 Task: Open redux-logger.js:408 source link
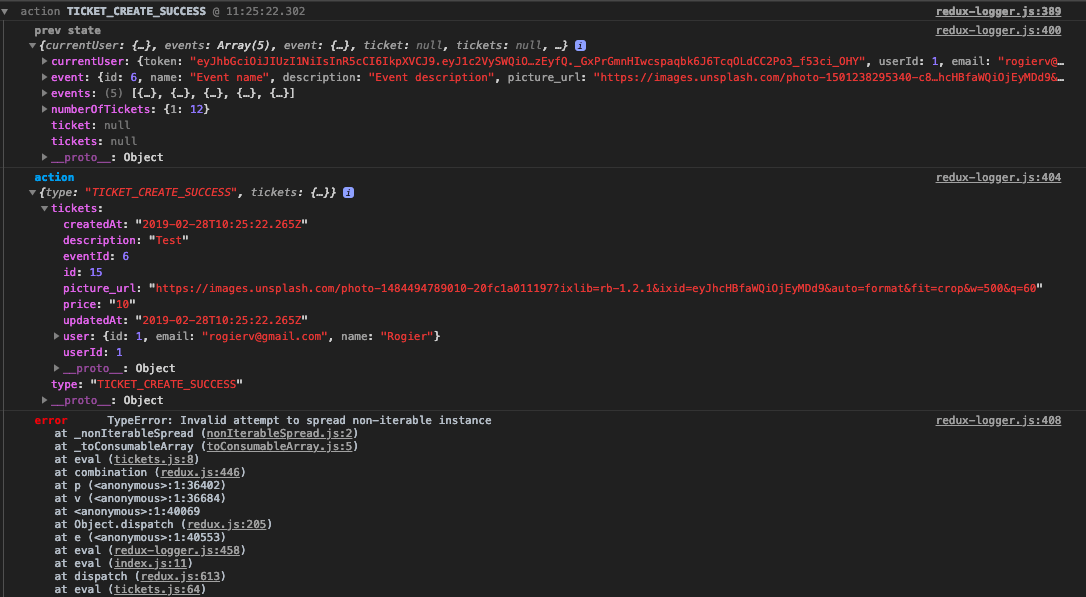(x=998, y=421)
